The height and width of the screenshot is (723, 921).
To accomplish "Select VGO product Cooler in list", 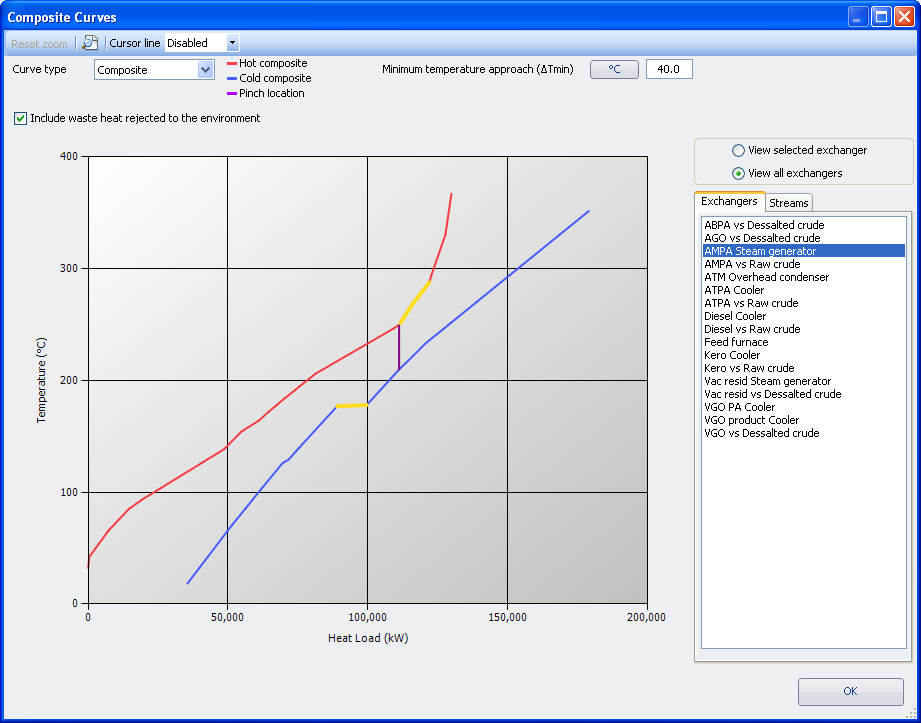I will click(804, 420).
